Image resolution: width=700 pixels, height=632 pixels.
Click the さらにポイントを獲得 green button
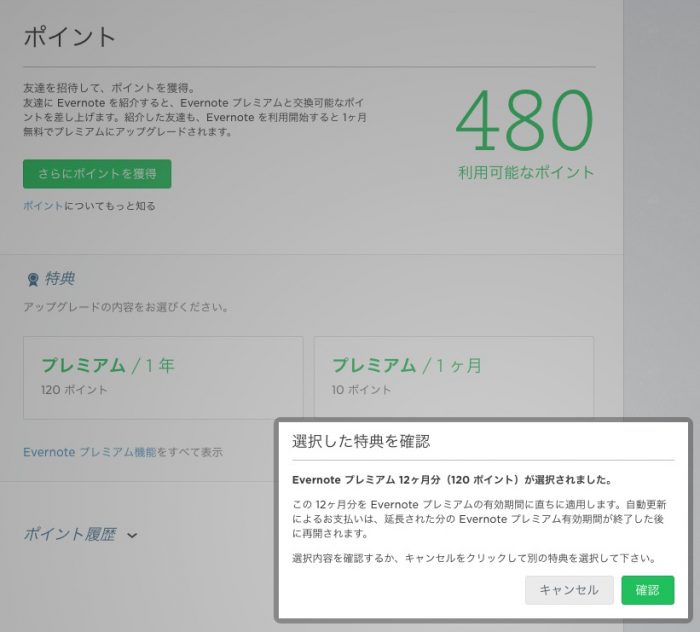(x=97, y=174)
